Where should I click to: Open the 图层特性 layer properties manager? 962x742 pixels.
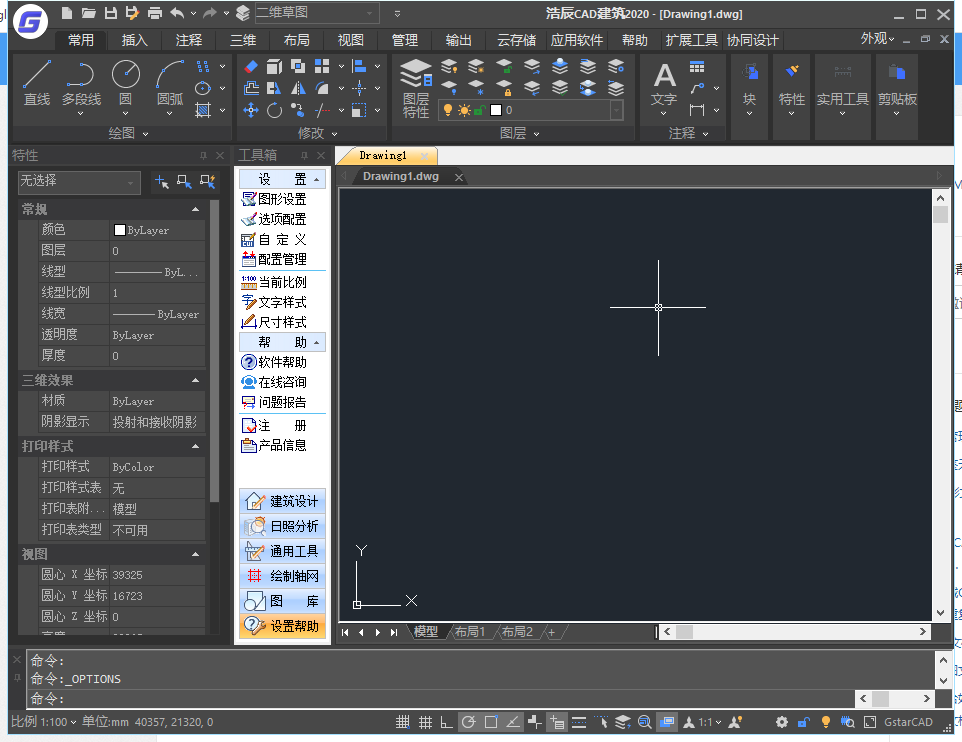(416, 86)
